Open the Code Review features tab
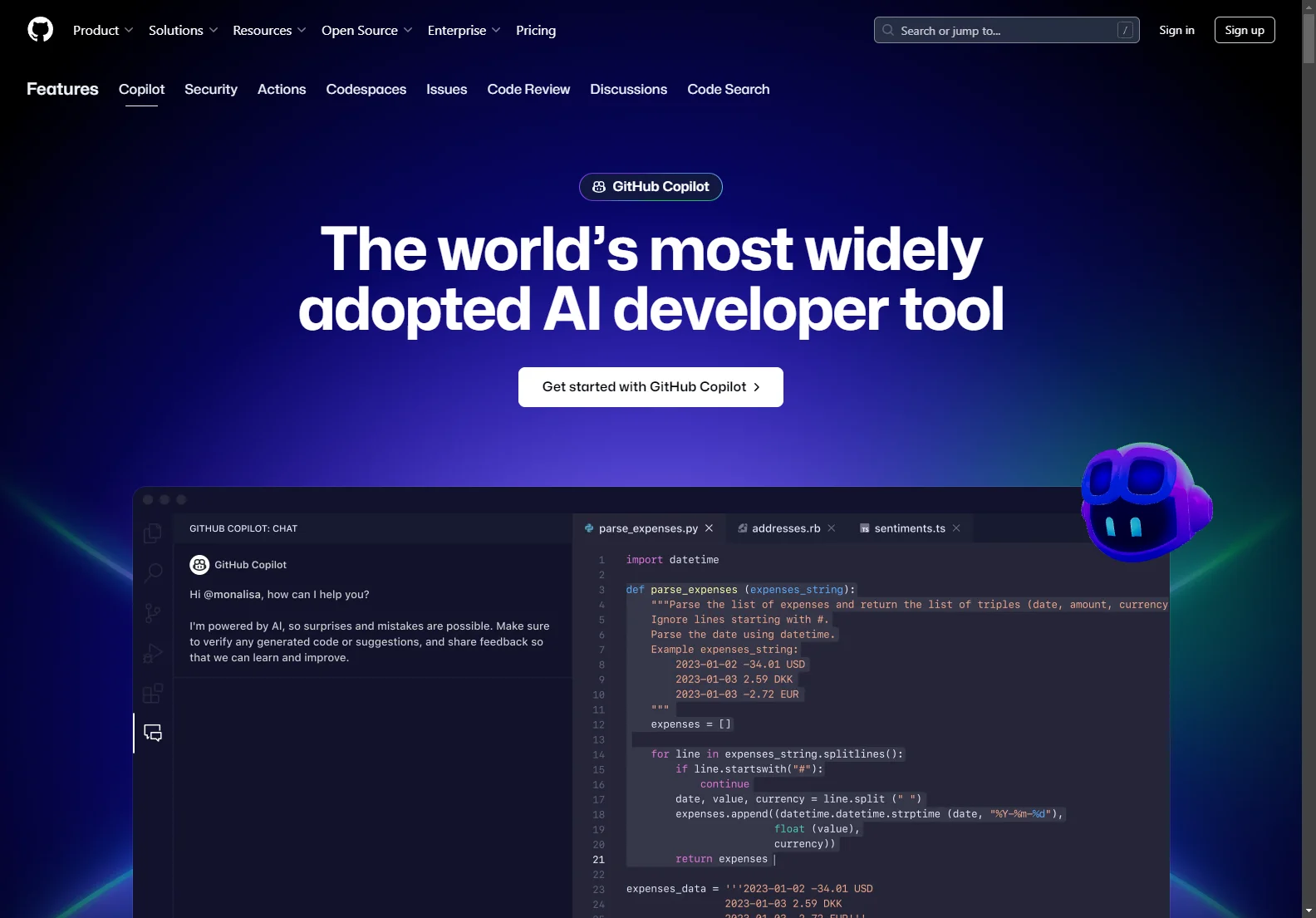This screenshot has width=1316, height=918. (x=528, y=89)
